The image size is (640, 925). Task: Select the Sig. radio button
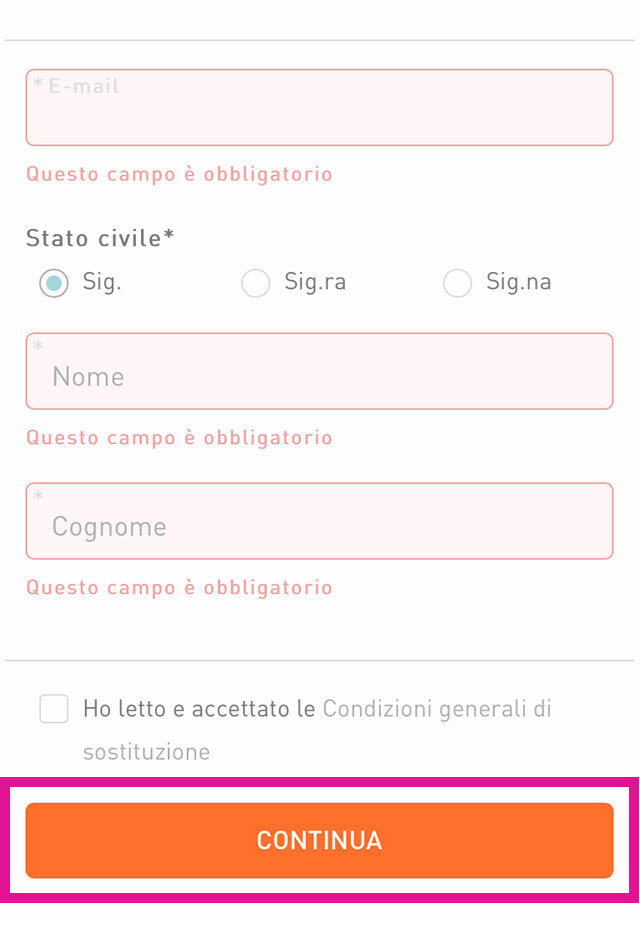point(54,283)
